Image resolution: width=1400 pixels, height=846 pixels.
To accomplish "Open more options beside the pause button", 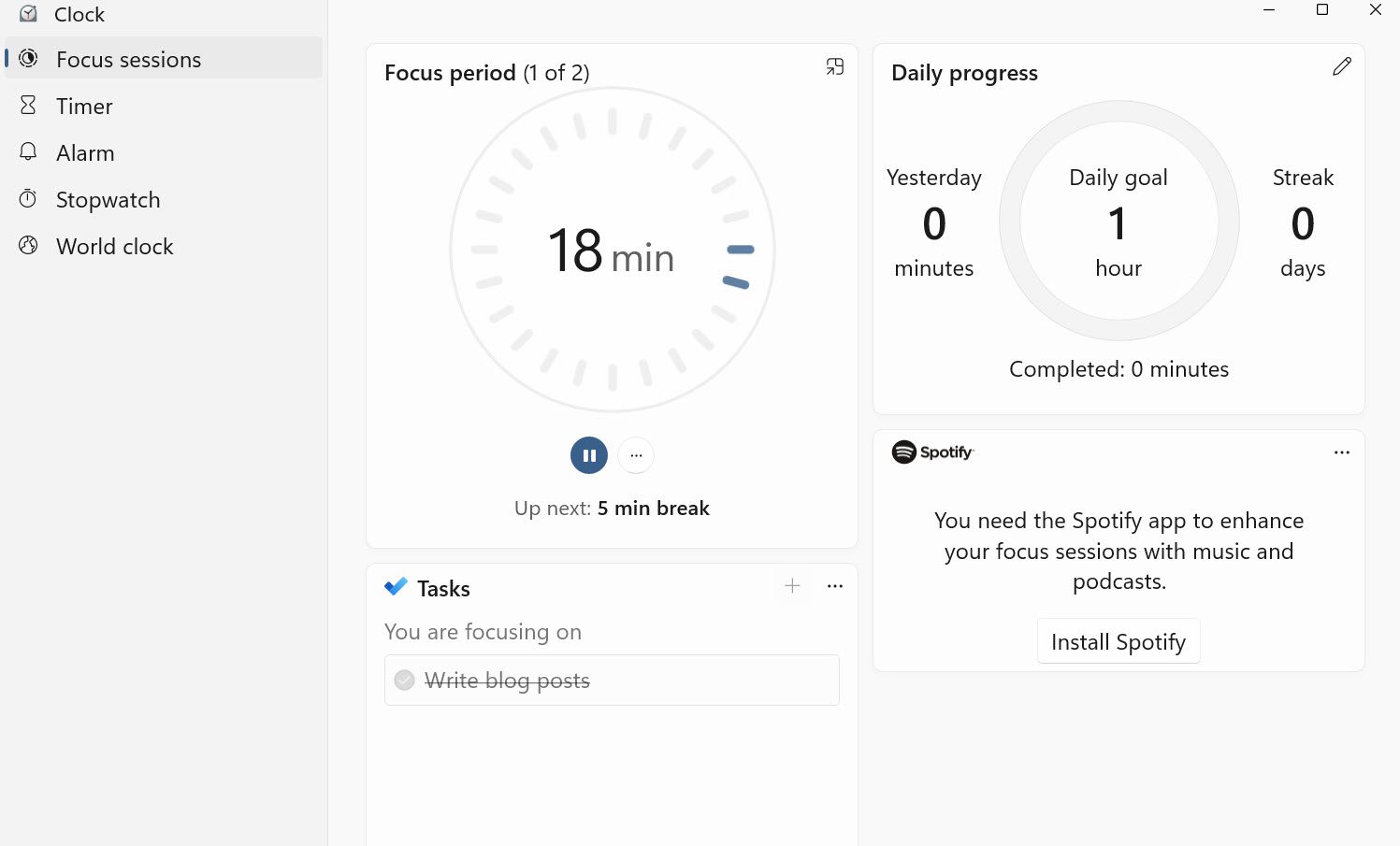I will click(636, 455).
